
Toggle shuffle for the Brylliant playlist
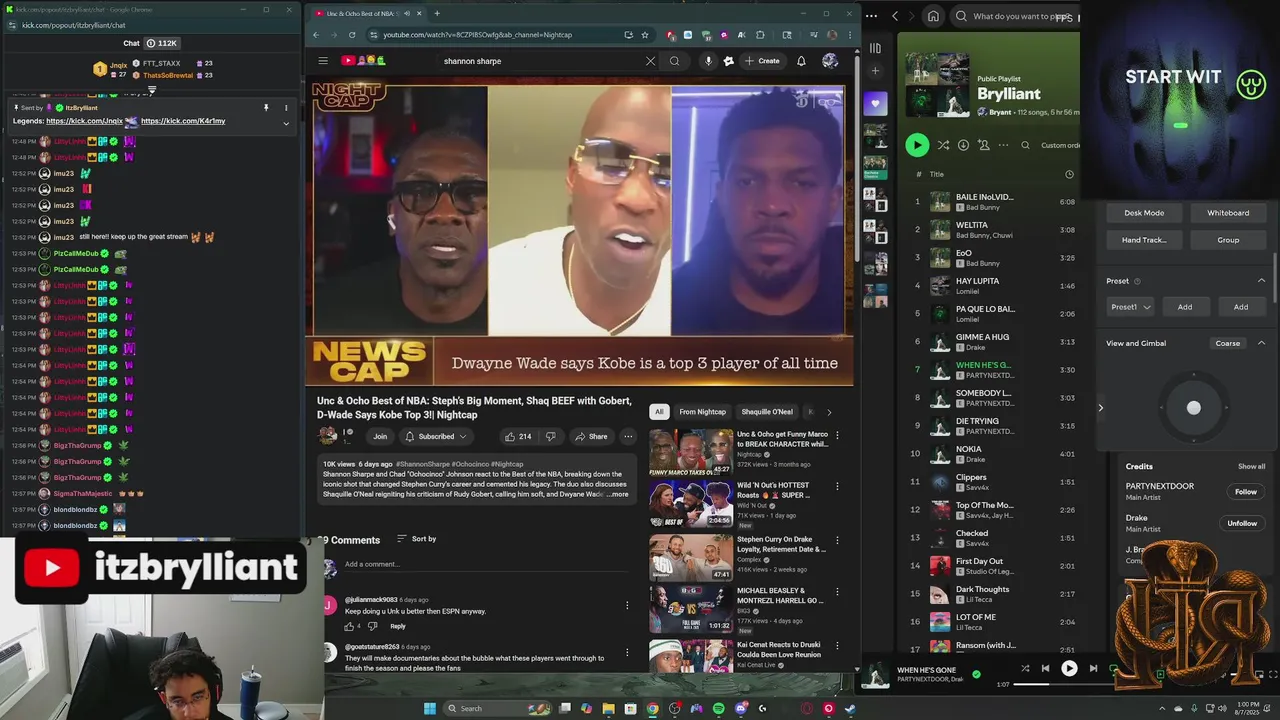[x=943, y=145]
